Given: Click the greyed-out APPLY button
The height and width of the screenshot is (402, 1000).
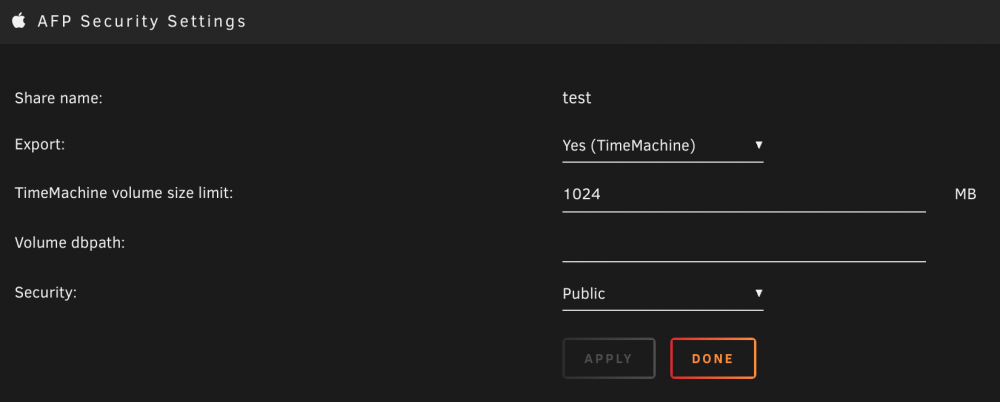Looking at the screenshot, I should tap(608, 359).
